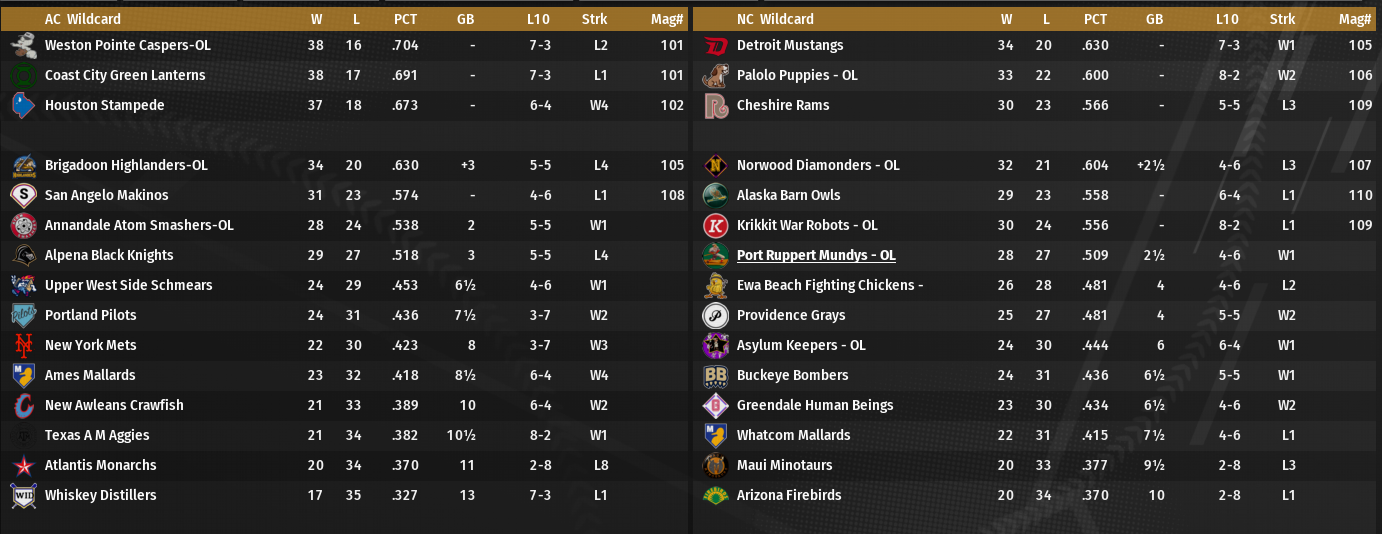Viewport: 1382px width, 534px height.
Task: Click the Arizona Firebirds logo
Action: tap(715, 495)
